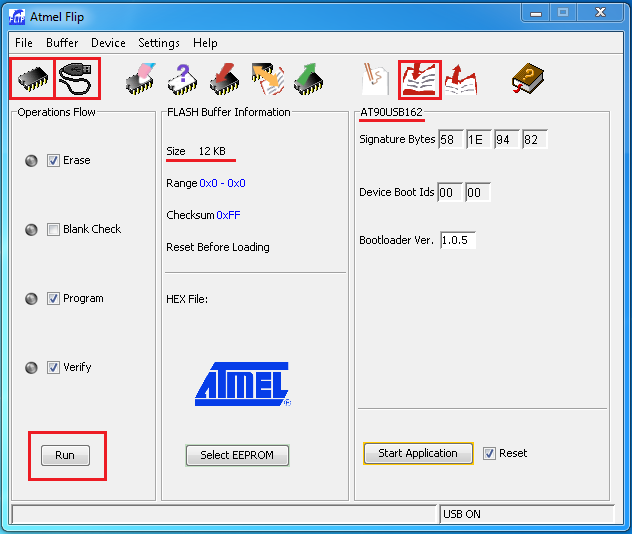This screenshot has width=632, height=534.
Task: Click the Program Target Device red-arrow icon
Action: [224, 79]
